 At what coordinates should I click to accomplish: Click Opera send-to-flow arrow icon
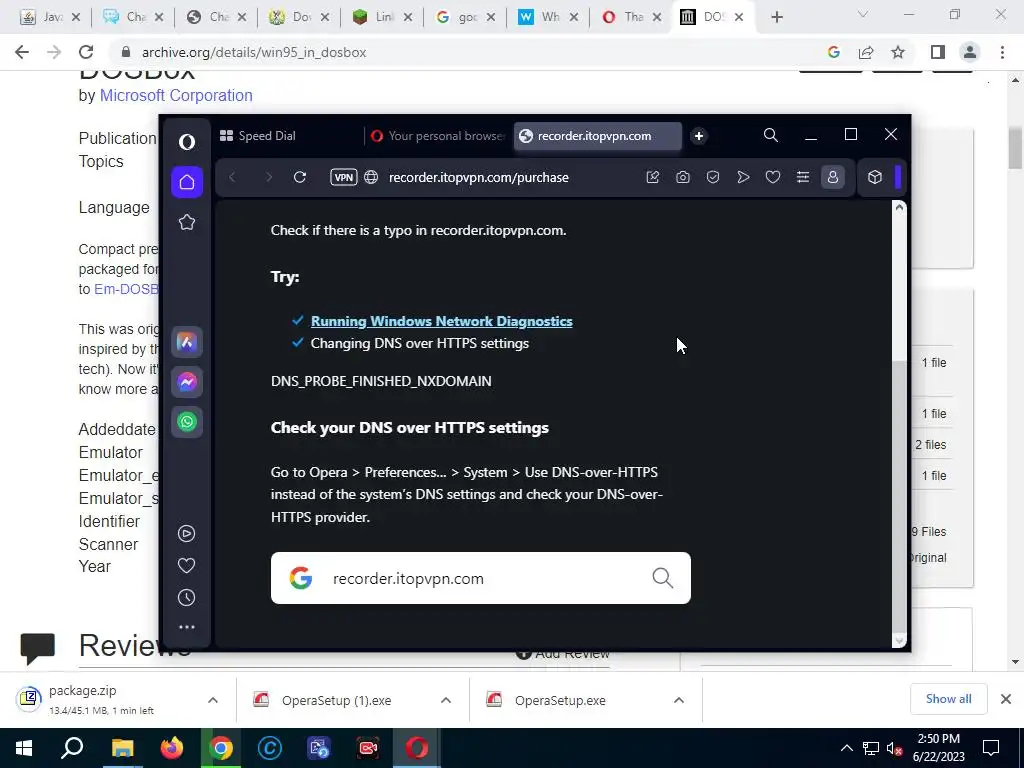pyautogui.click(x=743, y=177)
